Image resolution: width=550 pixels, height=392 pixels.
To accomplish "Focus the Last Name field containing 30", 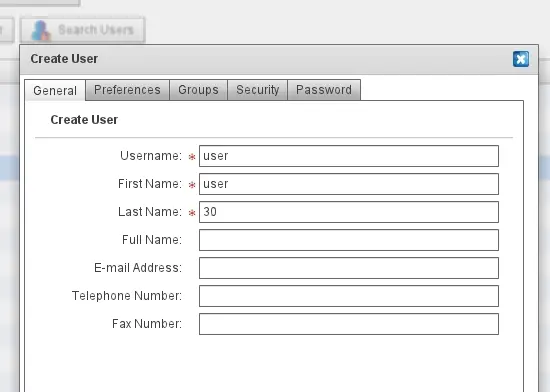I will click(x=349, y=212).
